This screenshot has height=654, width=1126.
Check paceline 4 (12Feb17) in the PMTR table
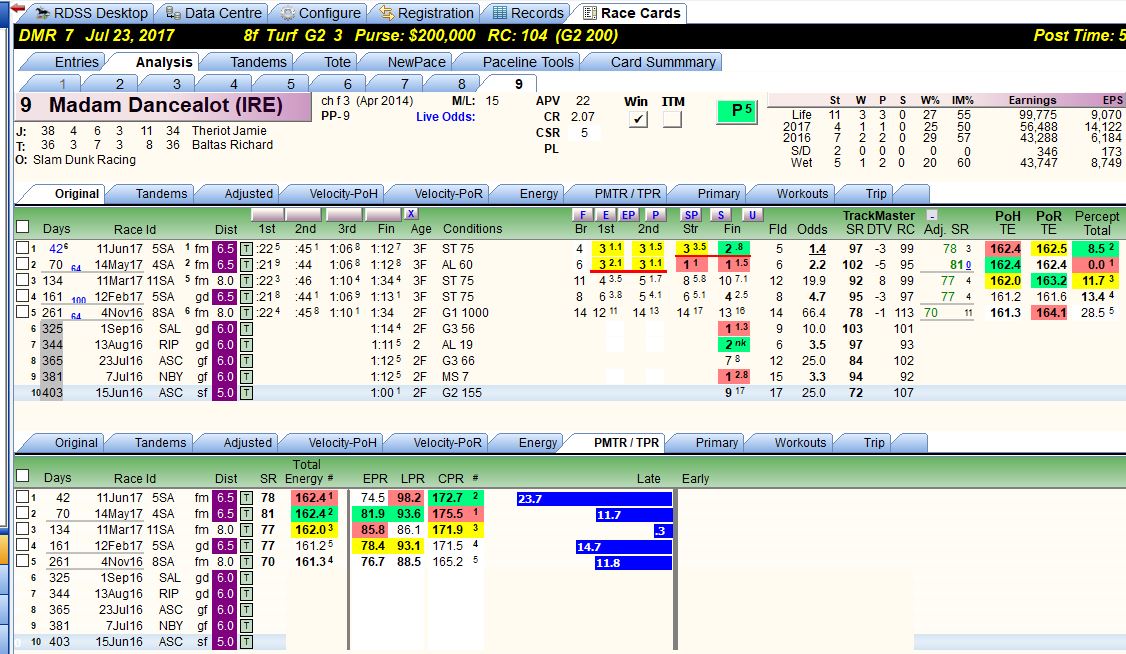pyautogui.click(x=22, y=545)
